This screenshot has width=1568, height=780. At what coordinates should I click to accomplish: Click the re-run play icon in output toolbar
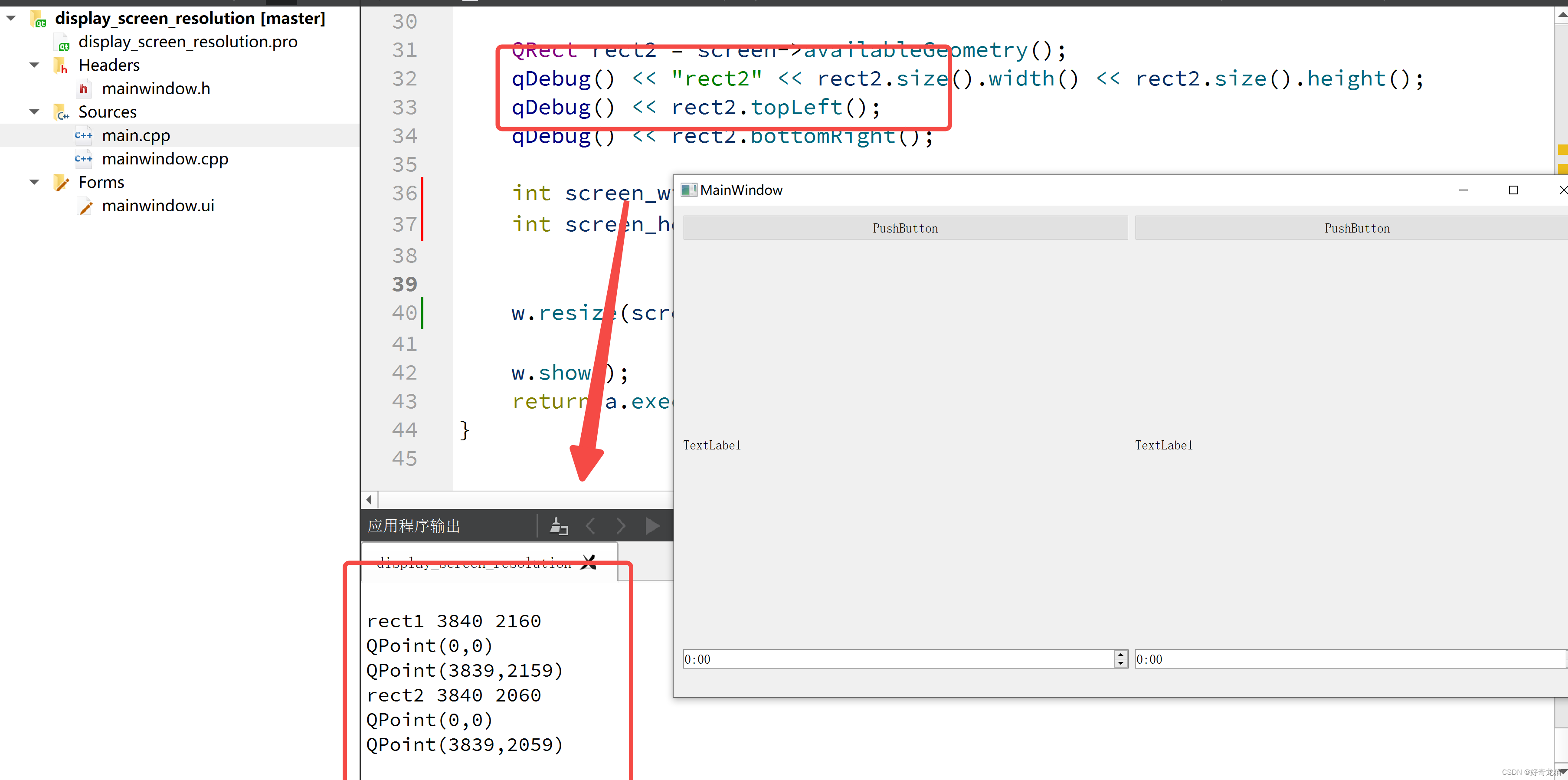(x=652, y=525)
